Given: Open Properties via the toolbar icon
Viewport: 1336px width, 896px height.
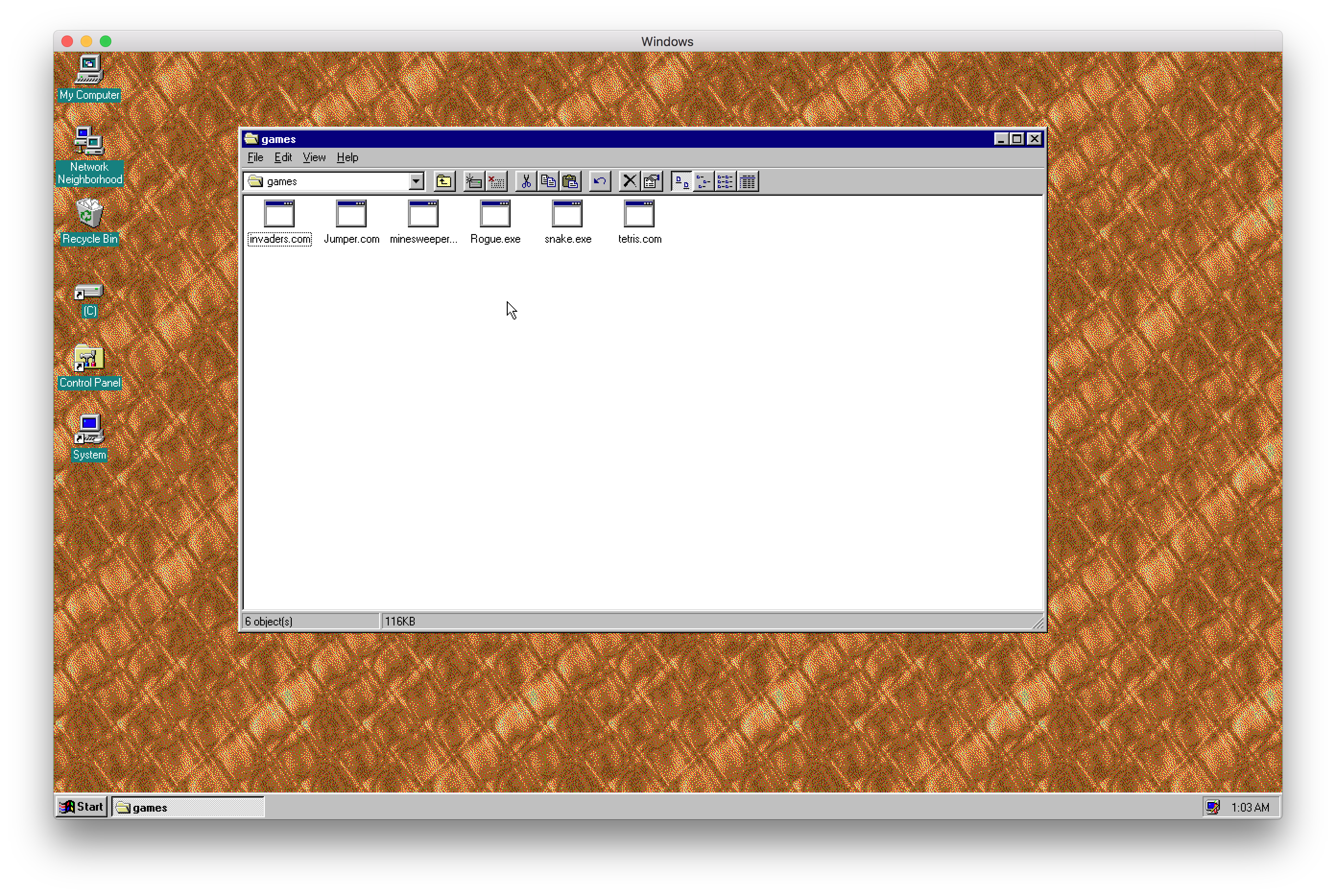Looking at the screenshot, I should pyautogui.click(x=651, y=181).
